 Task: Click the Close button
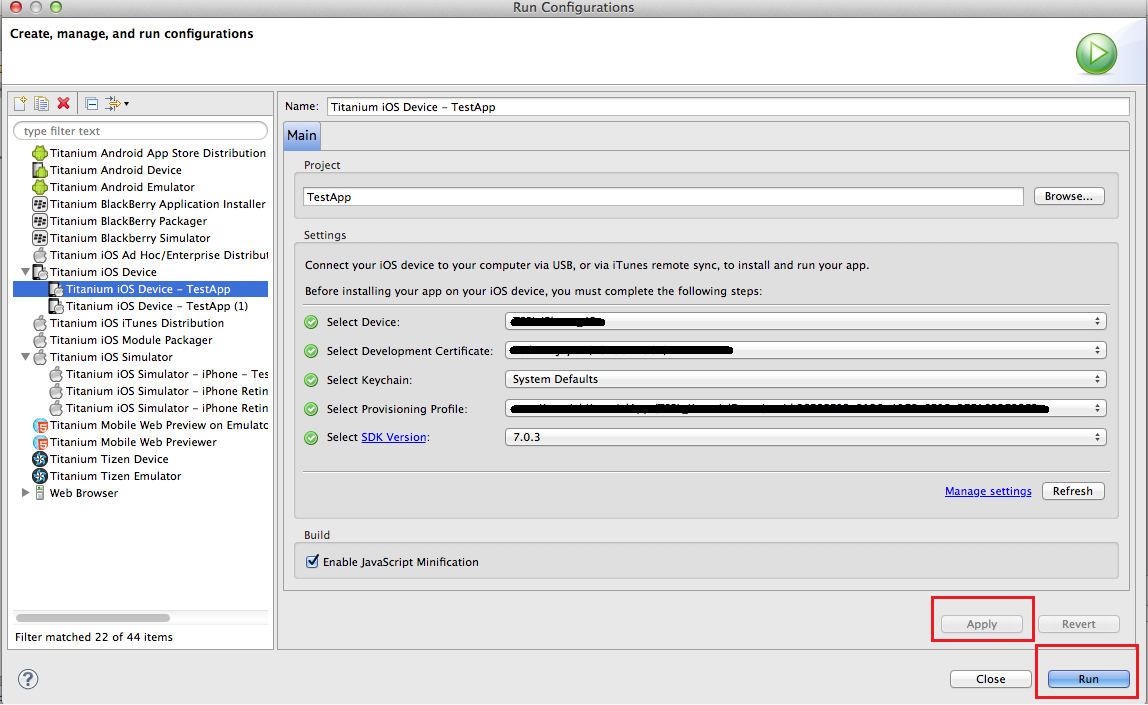(x=991, y=679)
